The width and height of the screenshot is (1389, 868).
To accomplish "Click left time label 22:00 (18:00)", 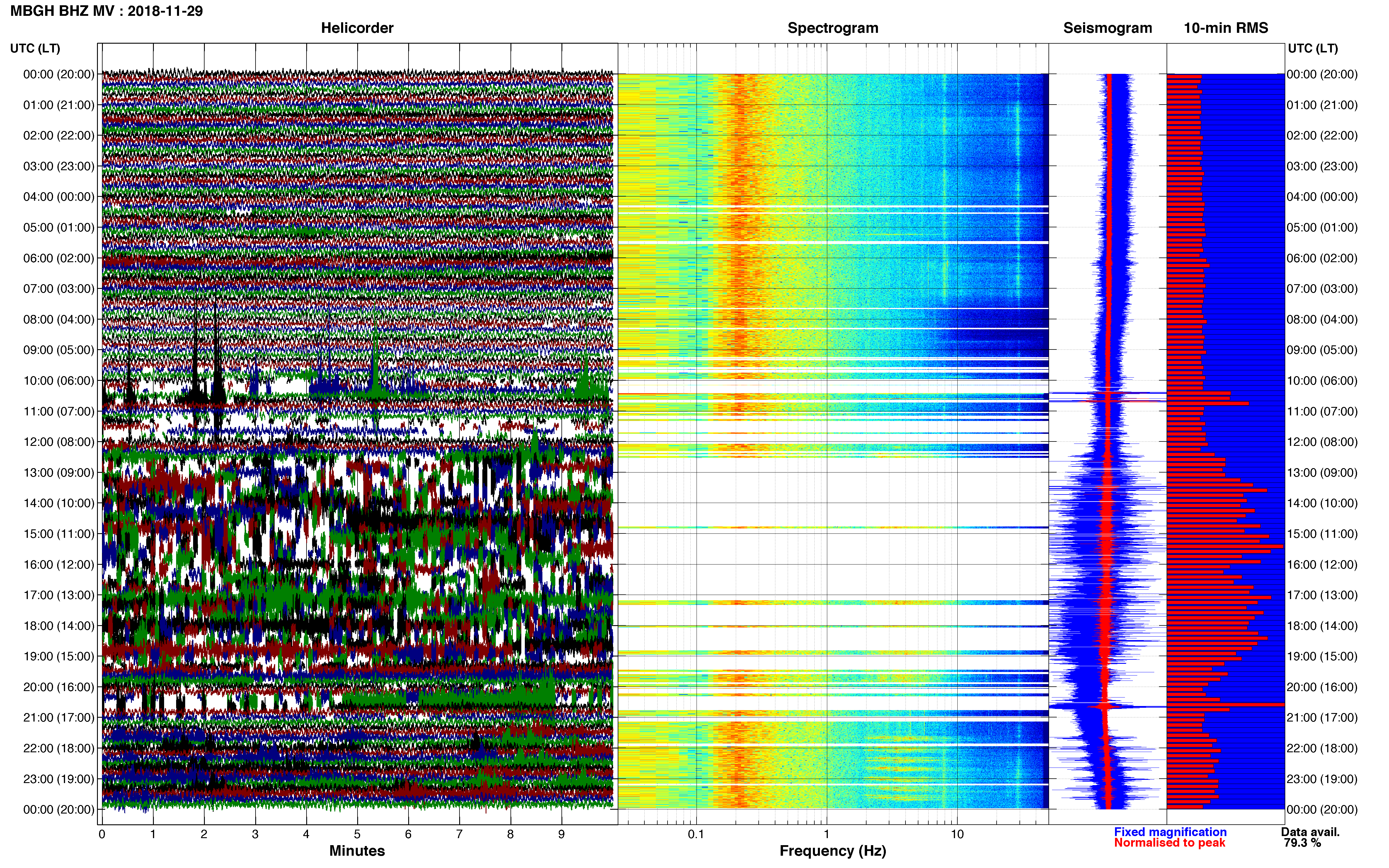I will coord(59,748).
